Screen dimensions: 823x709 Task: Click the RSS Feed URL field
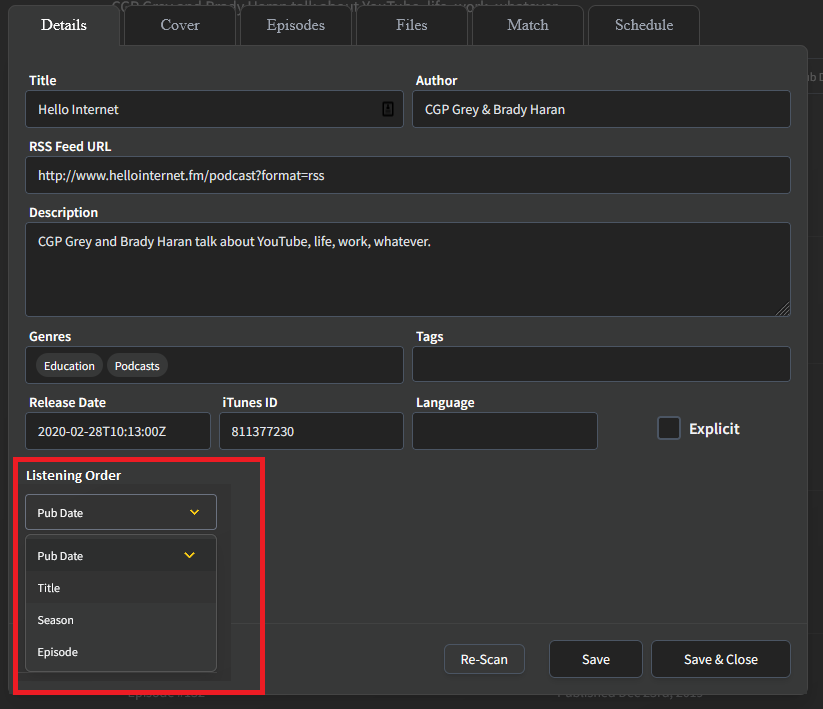point(408,175)
